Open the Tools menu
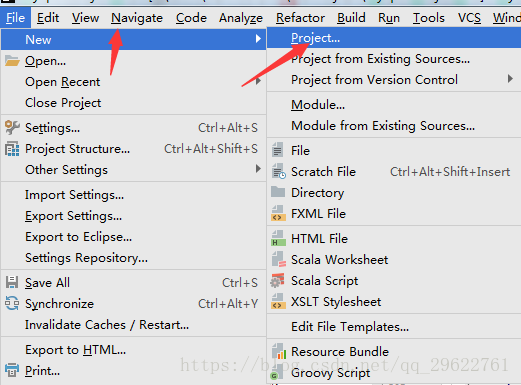The width and height of the screenshot is (521, 385). [x=429, y=18]
